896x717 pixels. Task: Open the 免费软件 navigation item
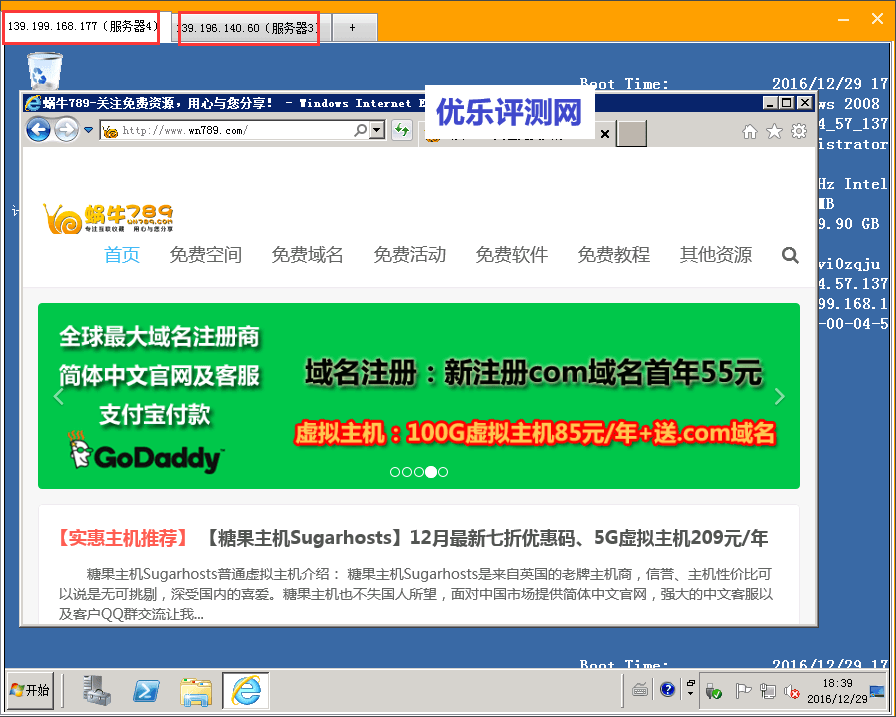(x=512, y=254)
